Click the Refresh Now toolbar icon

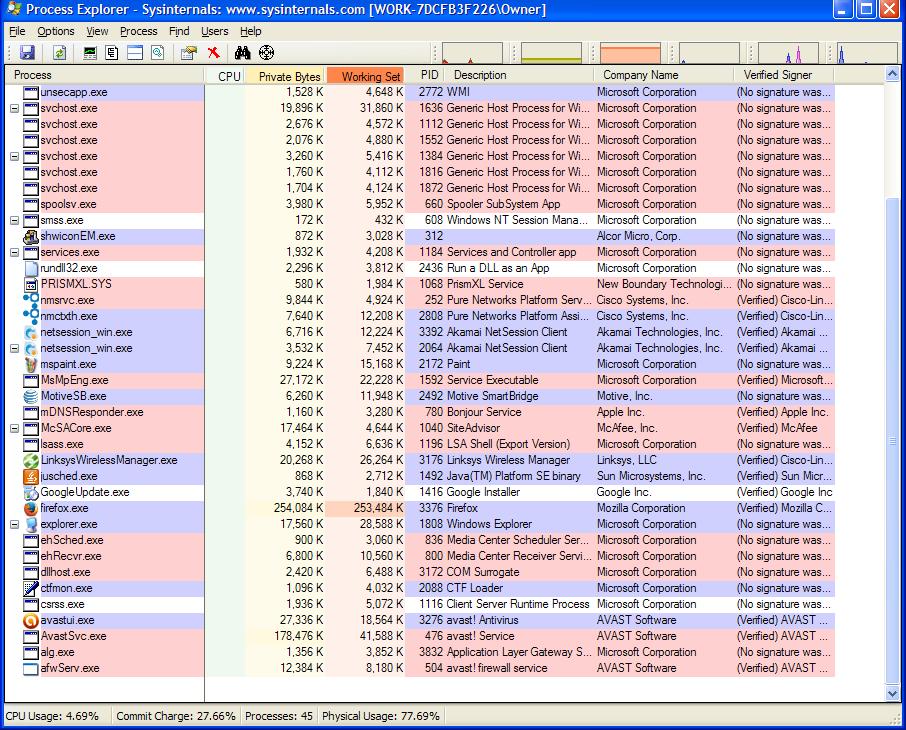[60, 53]
